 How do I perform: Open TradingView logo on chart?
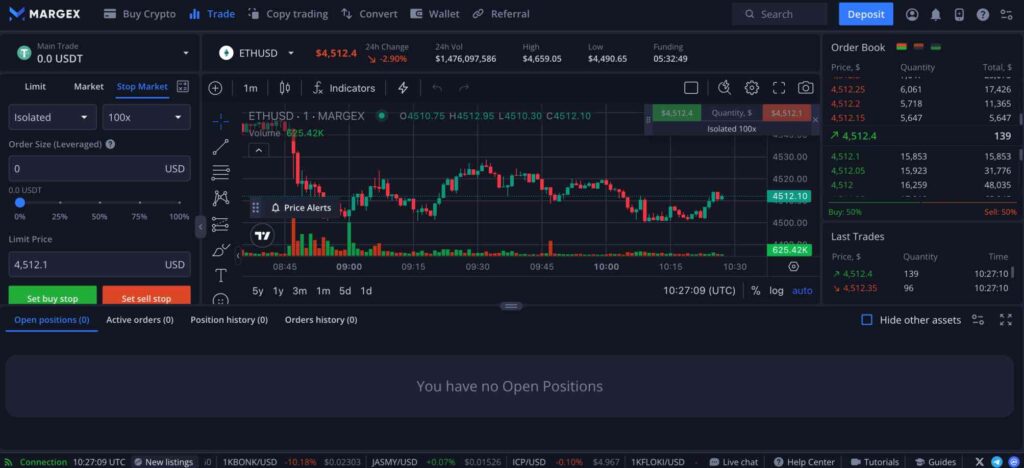263,236
